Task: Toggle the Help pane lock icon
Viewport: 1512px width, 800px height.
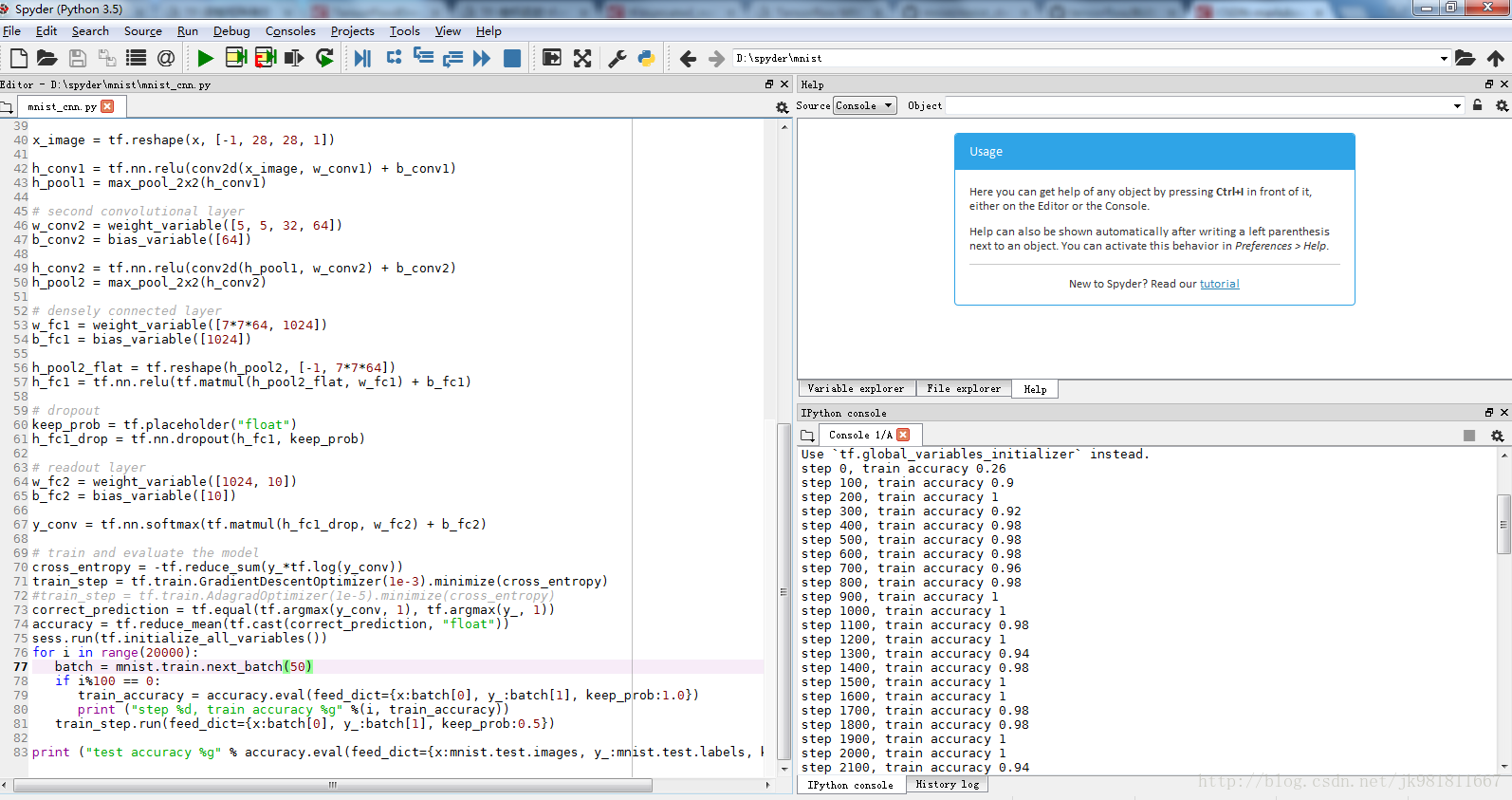Action: pos(1477,105)
